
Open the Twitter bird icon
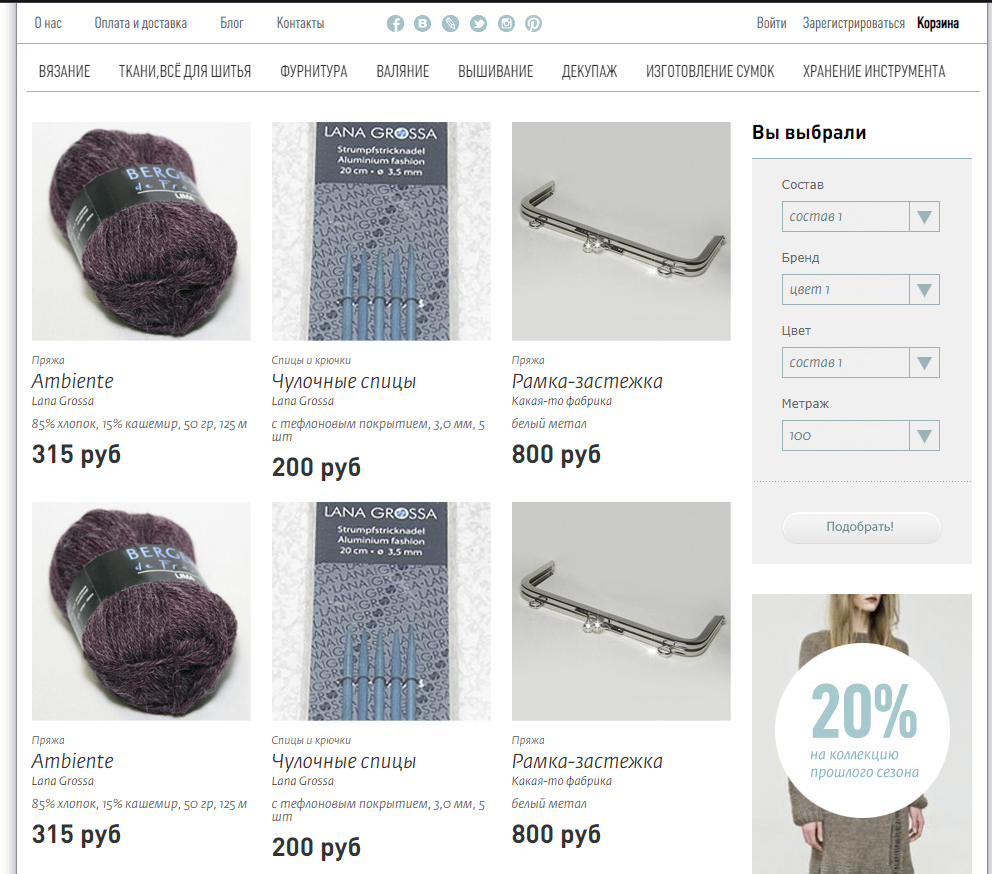click(x=478, y=24)
